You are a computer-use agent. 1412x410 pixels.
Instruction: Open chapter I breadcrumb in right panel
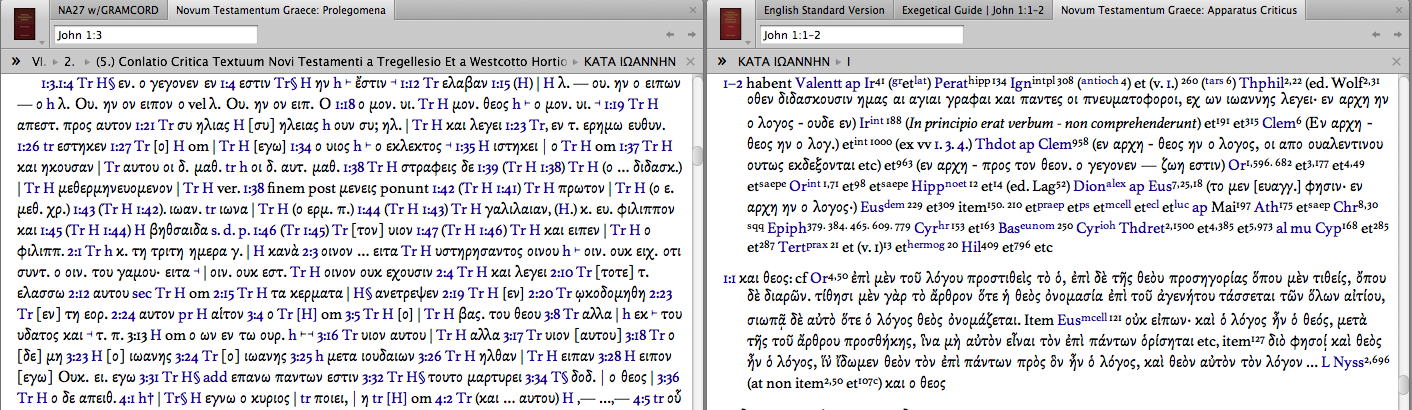pyautogui.click(x=850, y=61)
